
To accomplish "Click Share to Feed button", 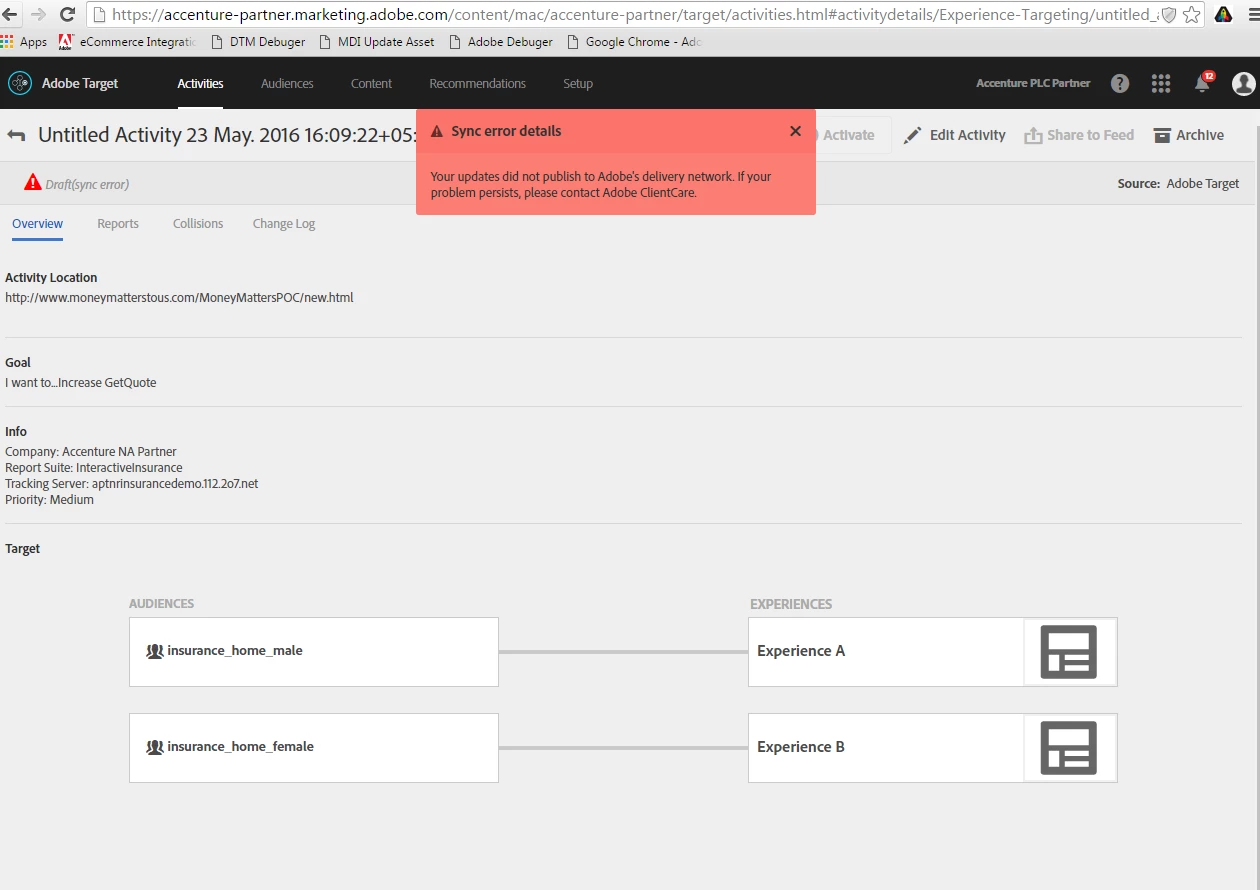I will pos(1079,135).
